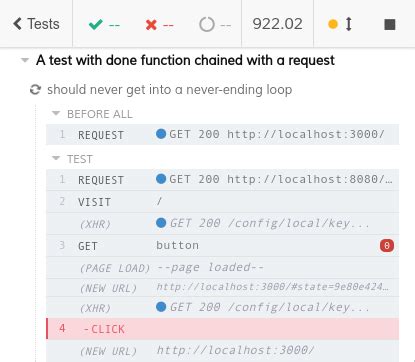This screenshot has height=362, width=415.
Task: Select the VISIT / command
Action: 222,202
